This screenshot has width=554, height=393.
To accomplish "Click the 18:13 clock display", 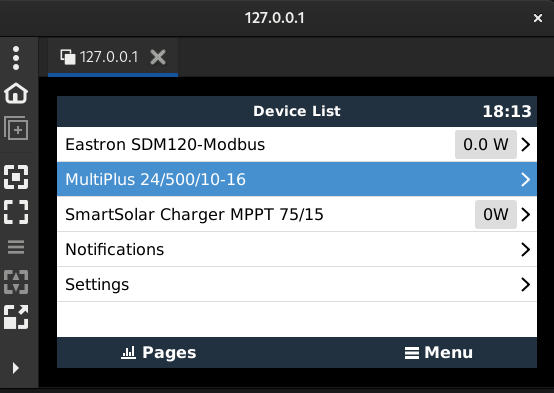I will pos(507,112).
